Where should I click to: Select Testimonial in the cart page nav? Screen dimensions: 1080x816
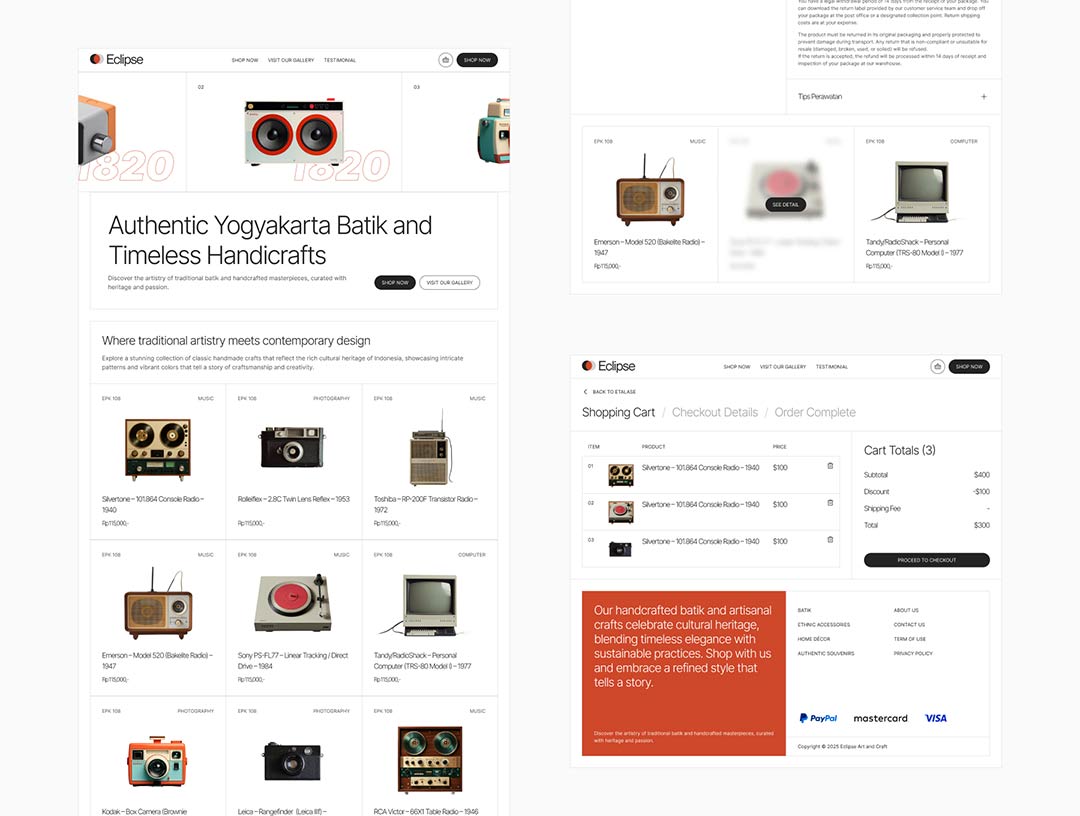(831, 367)
